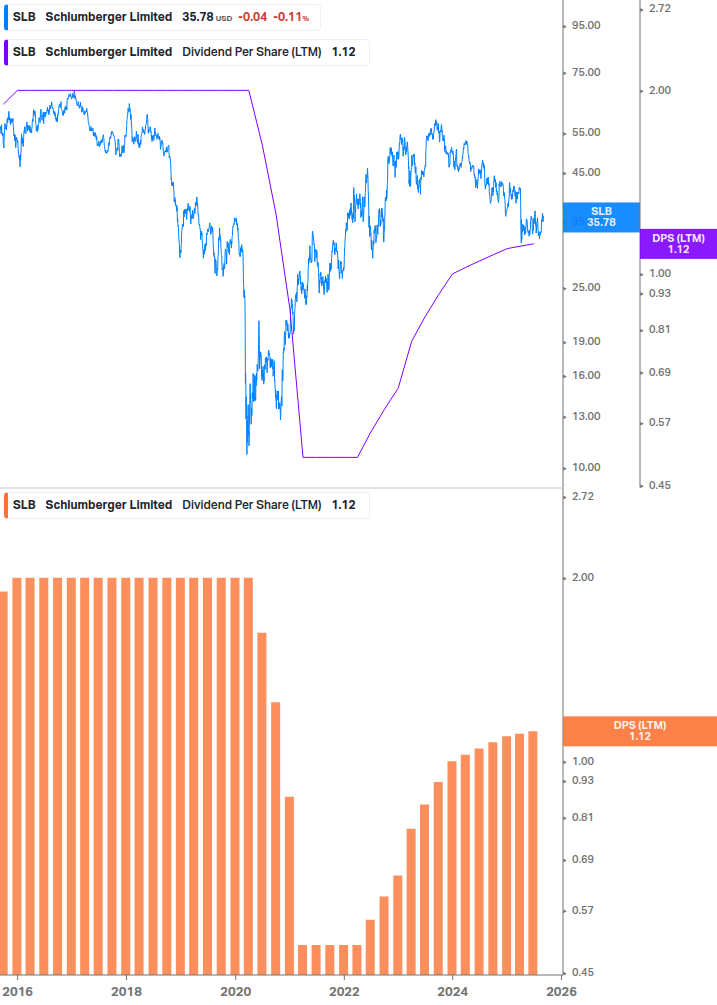Viewport: 717px width, 1005px height.
Task: Click the 45.00 price axis label
Action: tap(586, 172)
